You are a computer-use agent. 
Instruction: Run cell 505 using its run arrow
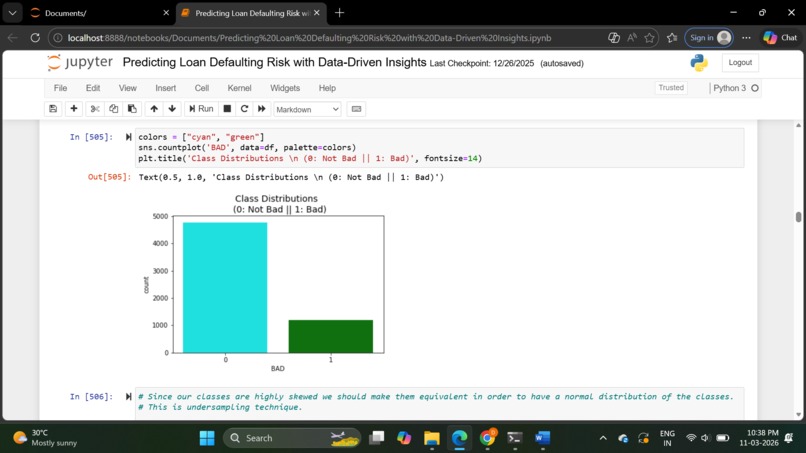(x=129, y=137)
